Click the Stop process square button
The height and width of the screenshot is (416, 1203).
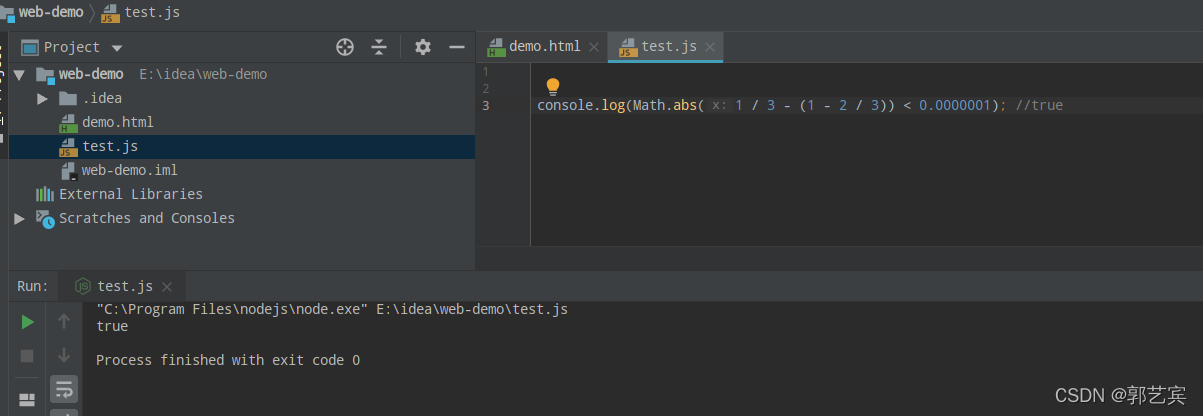[x=27, y=355]
